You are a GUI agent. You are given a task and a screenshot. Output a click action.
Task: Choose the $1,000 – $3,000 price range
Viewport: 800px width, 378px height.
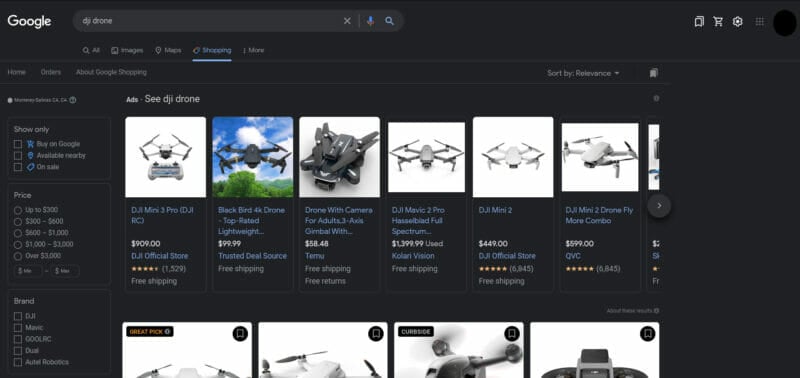18,244
